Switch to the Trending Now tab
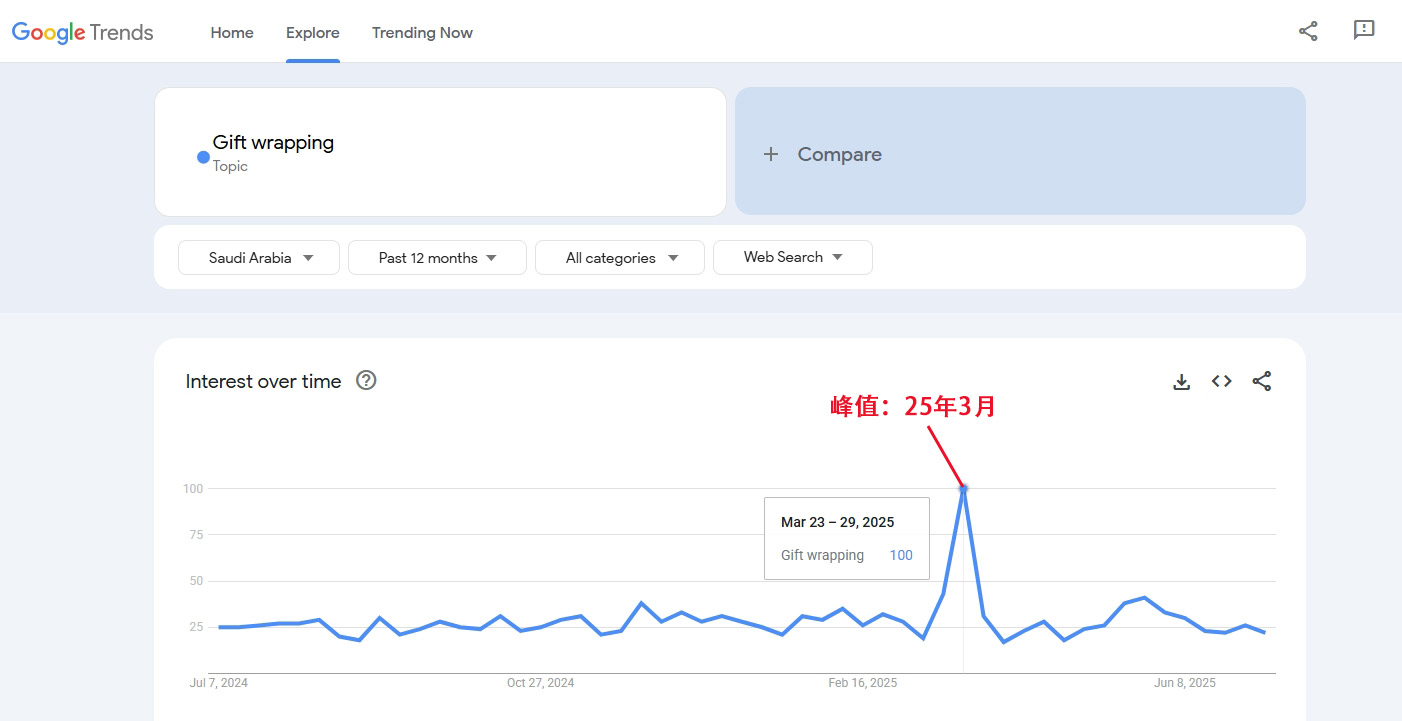 pos(422,33)
